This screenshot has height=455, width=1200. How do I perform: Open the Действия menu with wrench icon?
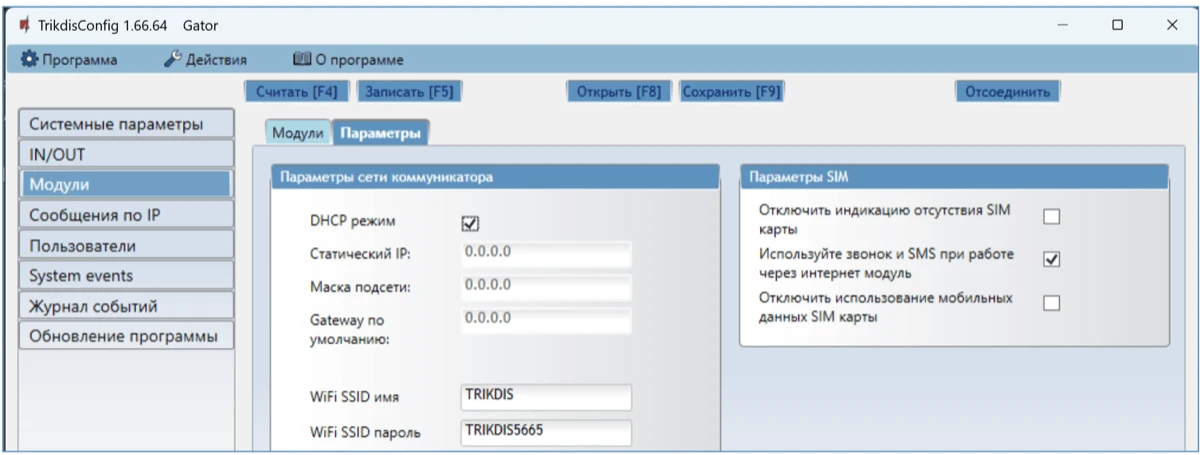205,60
